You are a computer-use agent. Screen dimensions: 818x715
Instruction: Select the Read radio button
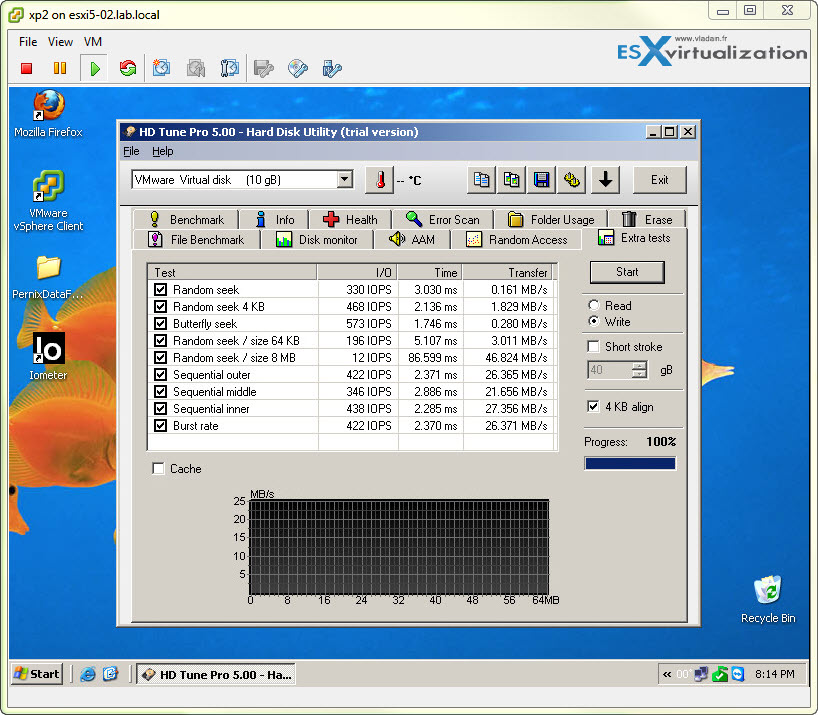tap(594, 305)
